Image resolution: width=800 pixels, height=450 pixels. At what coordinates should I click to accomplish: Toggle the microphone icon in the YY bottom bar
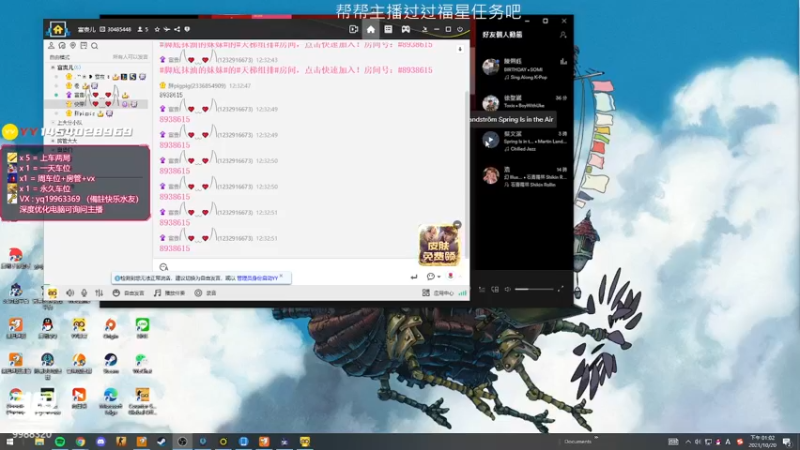pyautogui.click(x=84, y=293)
